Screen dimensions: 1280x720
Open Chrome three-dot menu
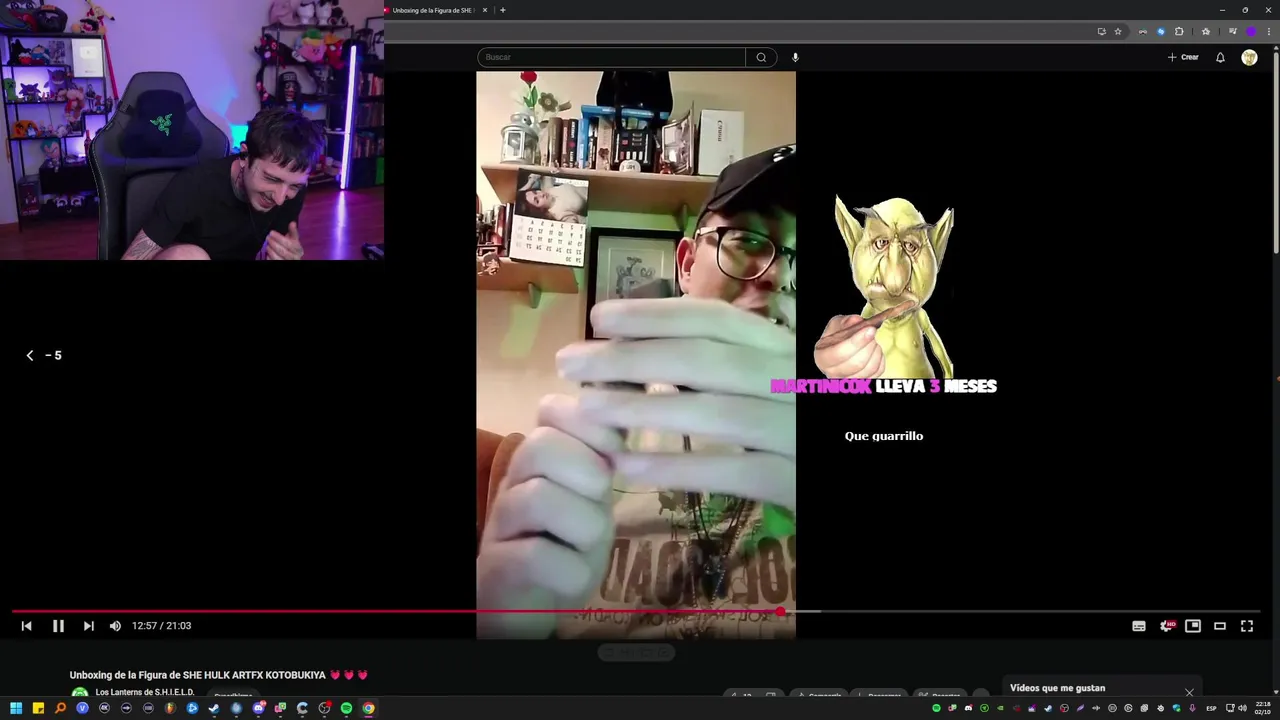[x=1269, y=31]
